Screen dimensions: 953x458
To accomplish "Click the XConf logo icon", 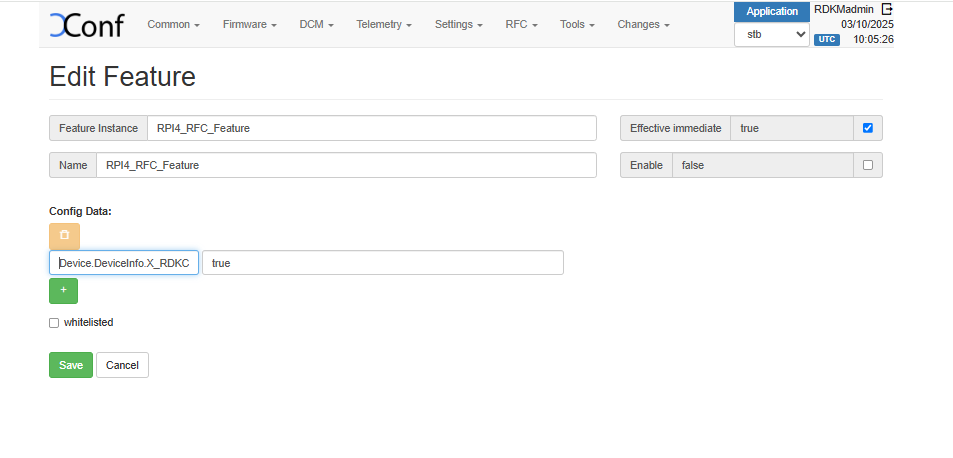I will coord(87,25).
